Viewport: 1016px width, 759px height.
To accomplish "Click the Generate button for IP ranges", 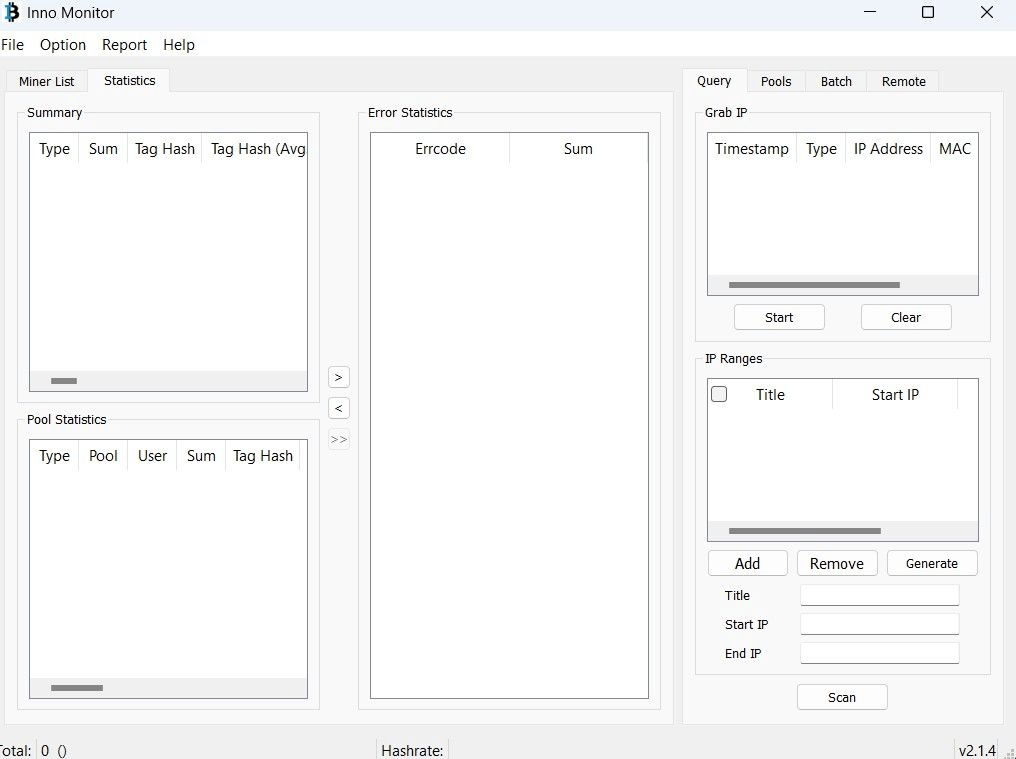I will point(931,563).
